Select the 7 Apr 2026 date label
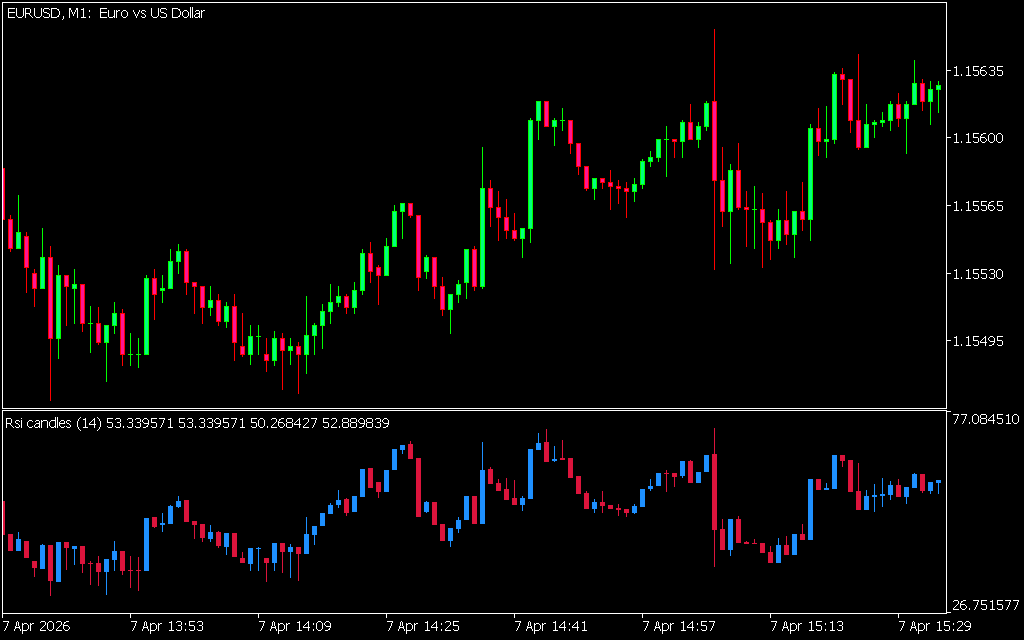The width and height of the screenshot is (1024, 640). [x=38, y=626]
